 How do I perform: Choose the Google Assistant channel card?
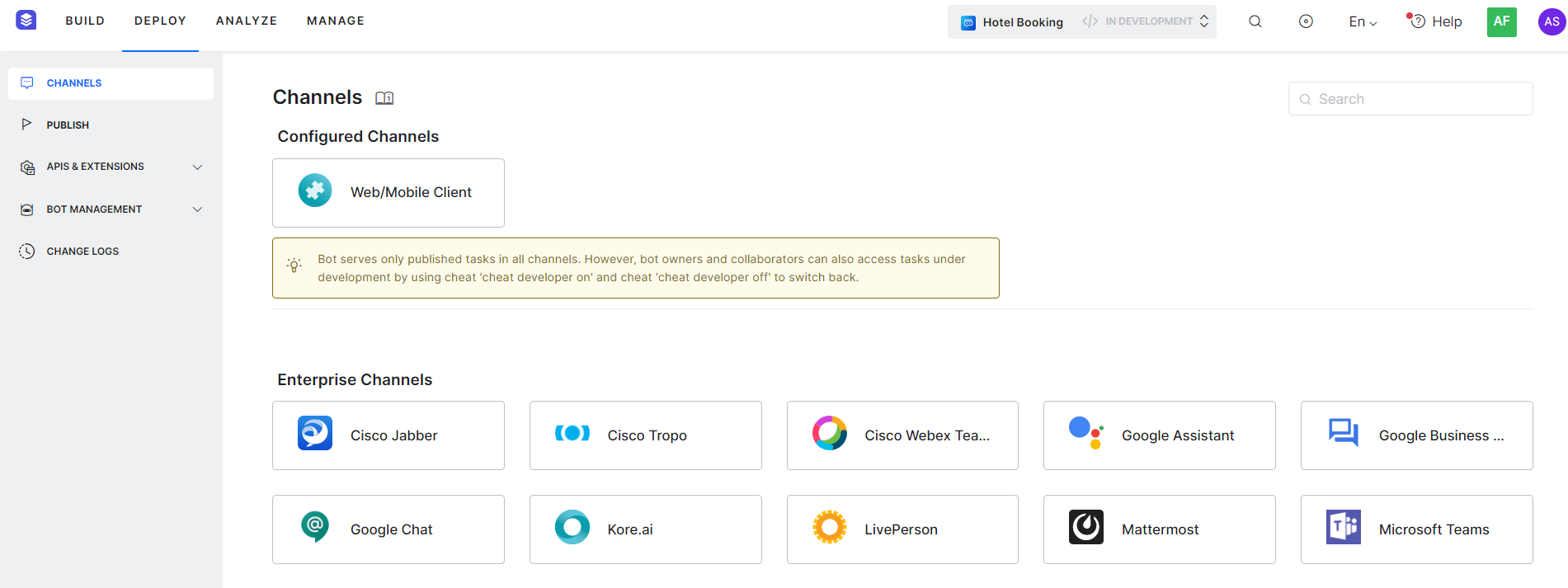point(1160,435)
